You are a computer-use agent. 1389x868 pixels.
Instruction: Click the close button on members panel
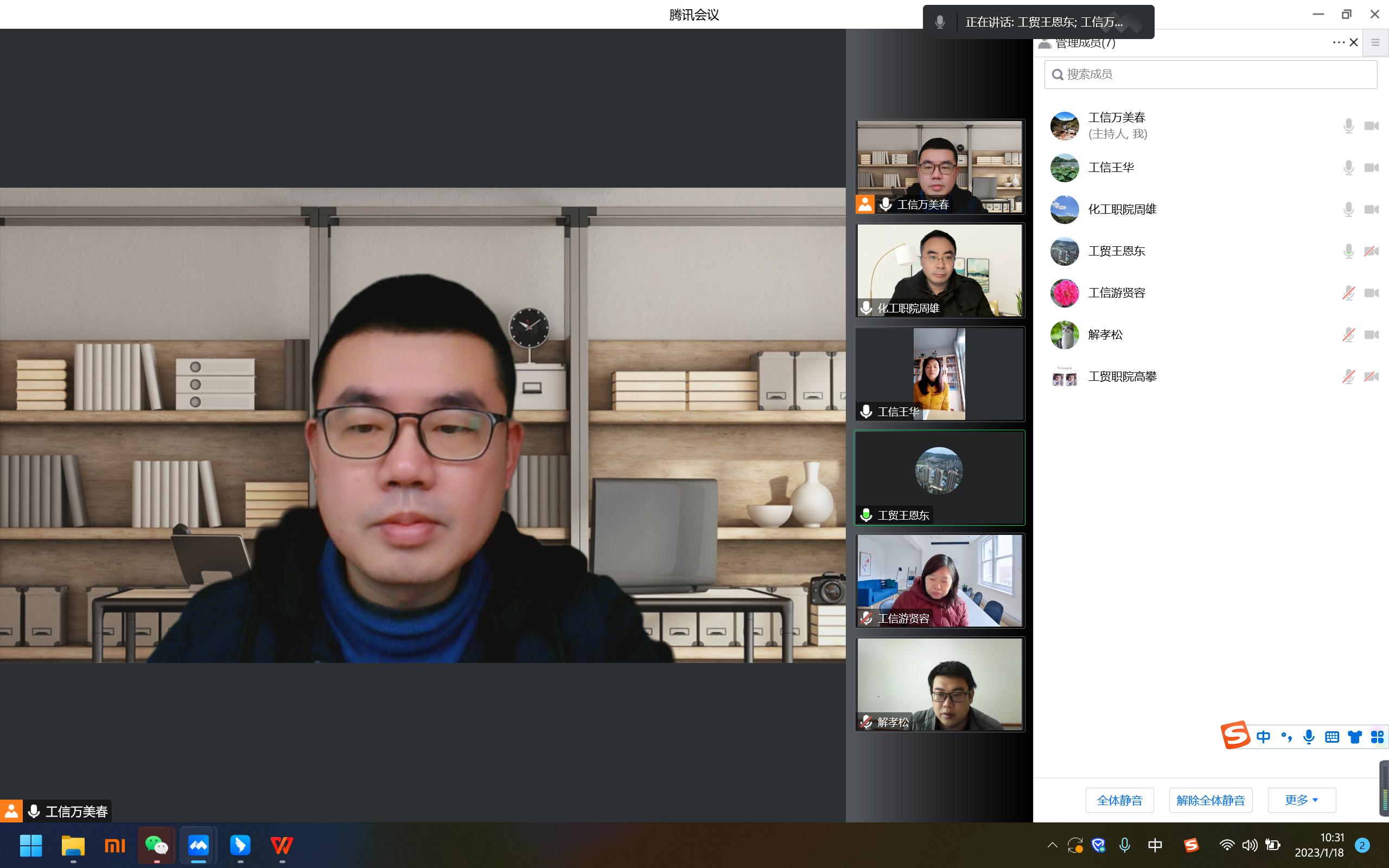click(x=1353, y=42)
